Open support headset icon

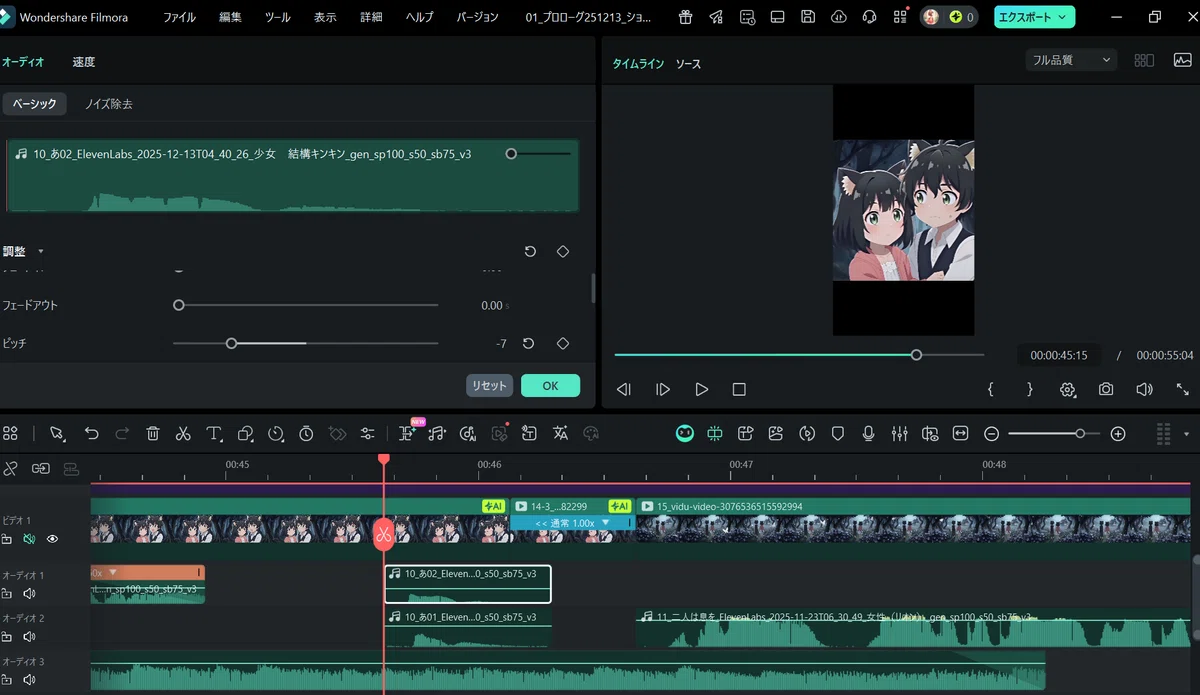(x=870, y=17)
